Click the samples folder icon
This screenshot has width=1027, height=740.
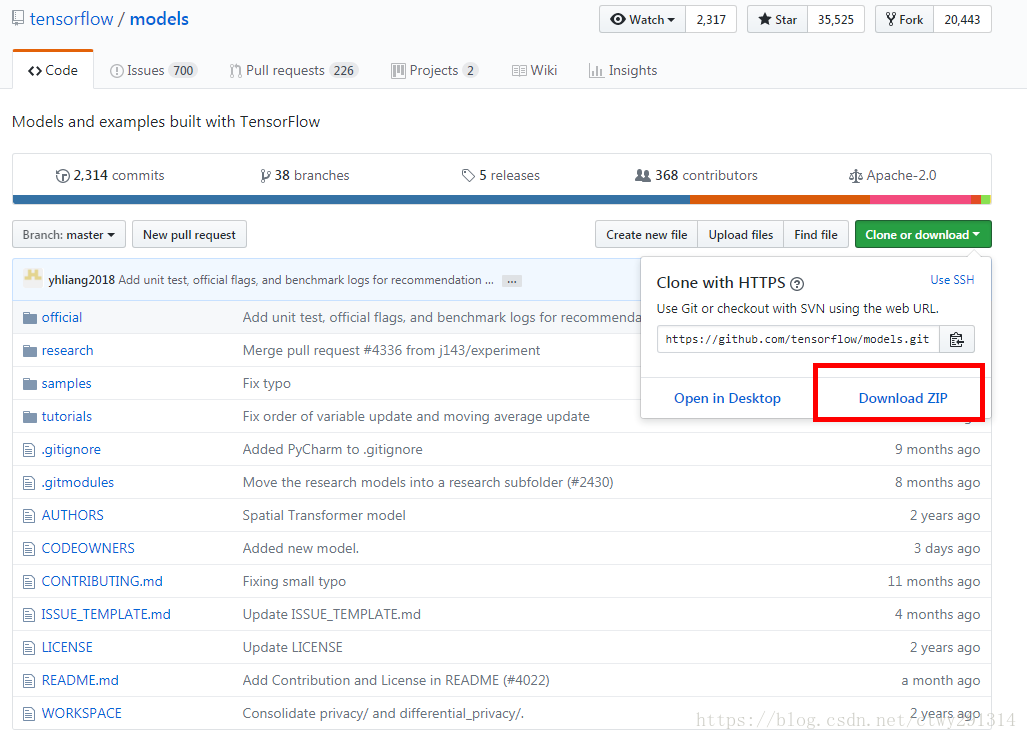point(29,384)
